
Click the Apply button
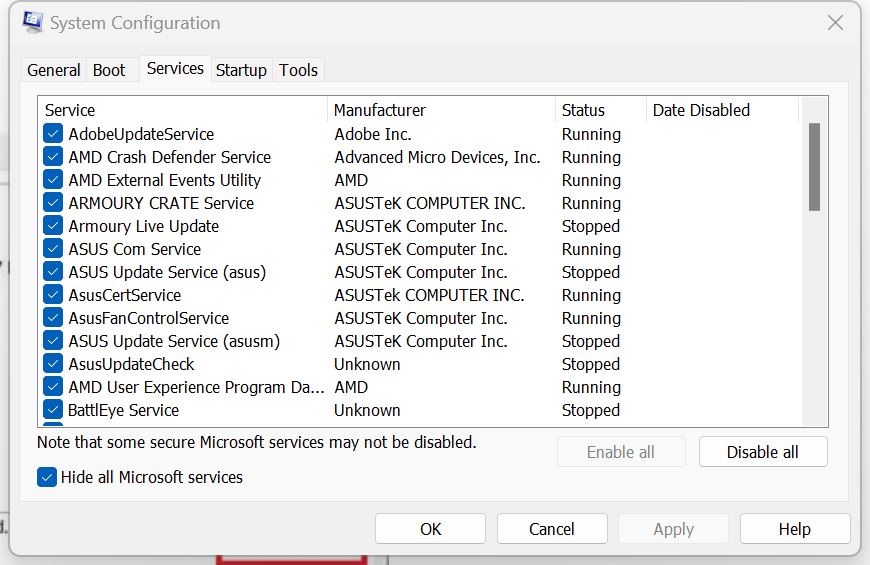pos(674,529)
